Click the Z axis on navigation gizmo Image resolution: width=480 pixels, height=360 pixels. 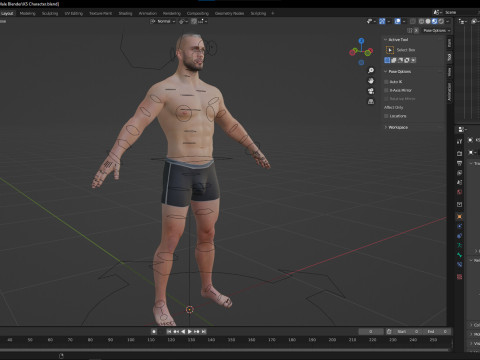pyautogui.click(x=361, y=41)
